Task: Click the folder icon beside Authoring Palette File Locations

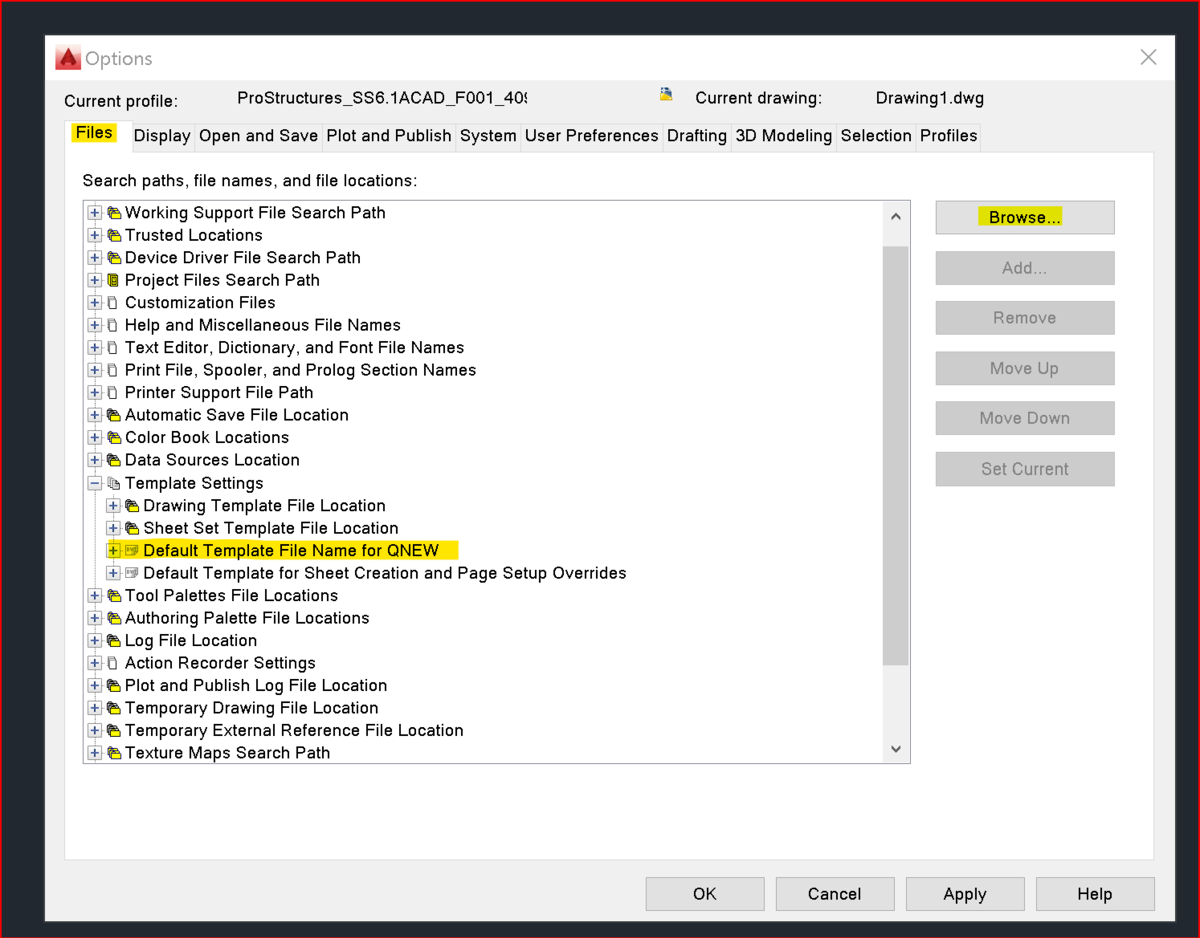Action: tap(113, 618)
